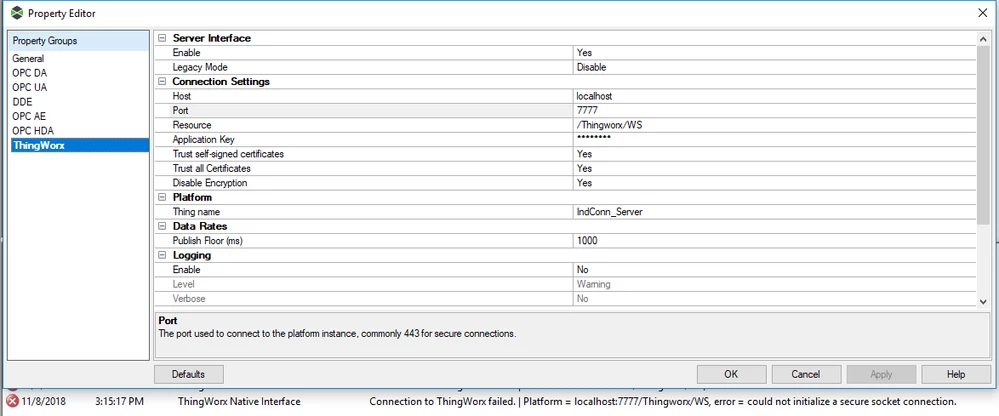Click the red error icon in event log

(12, 401)
